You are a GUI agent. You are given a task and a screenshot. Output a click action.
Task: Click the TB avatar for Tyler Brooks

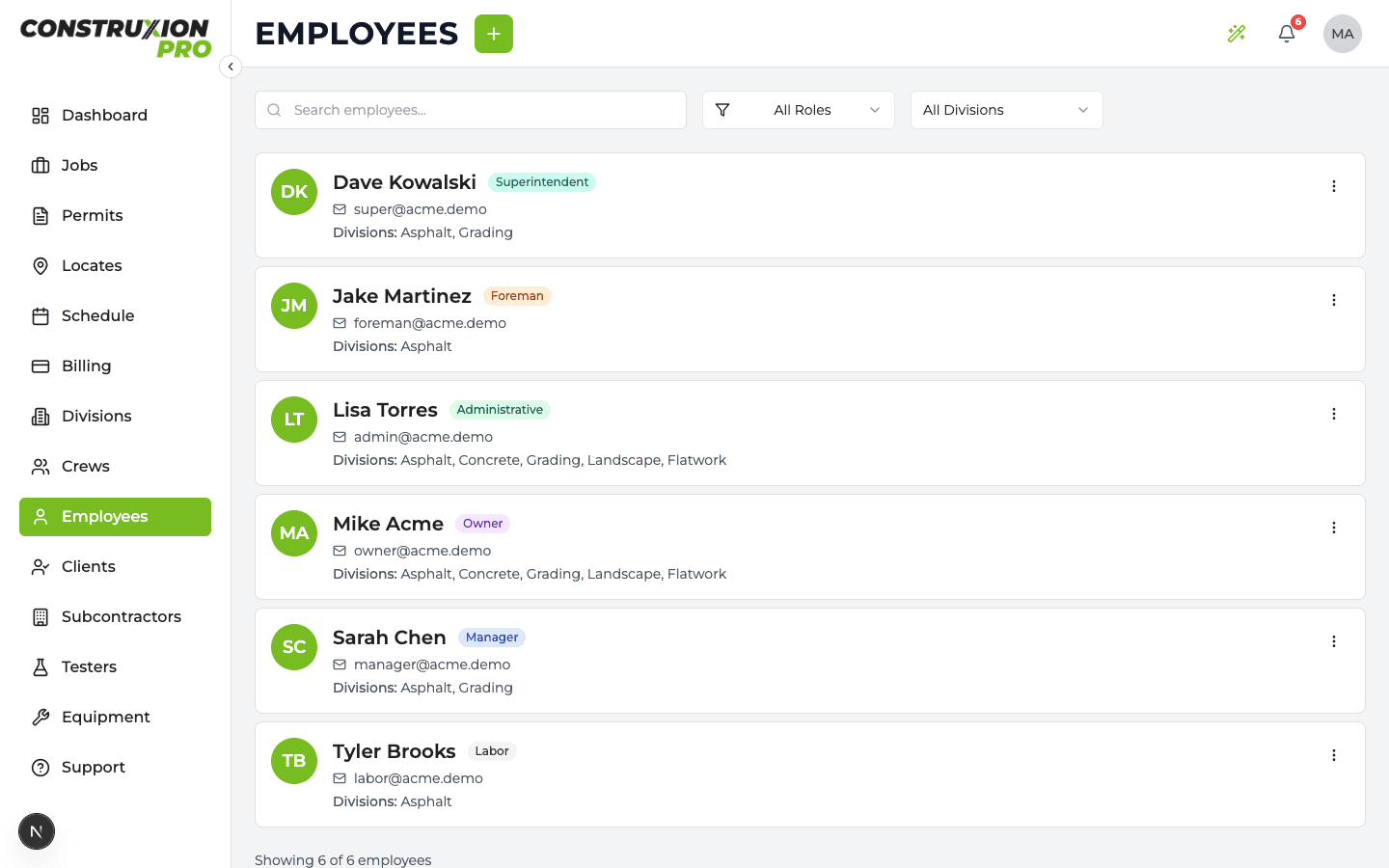294,761
